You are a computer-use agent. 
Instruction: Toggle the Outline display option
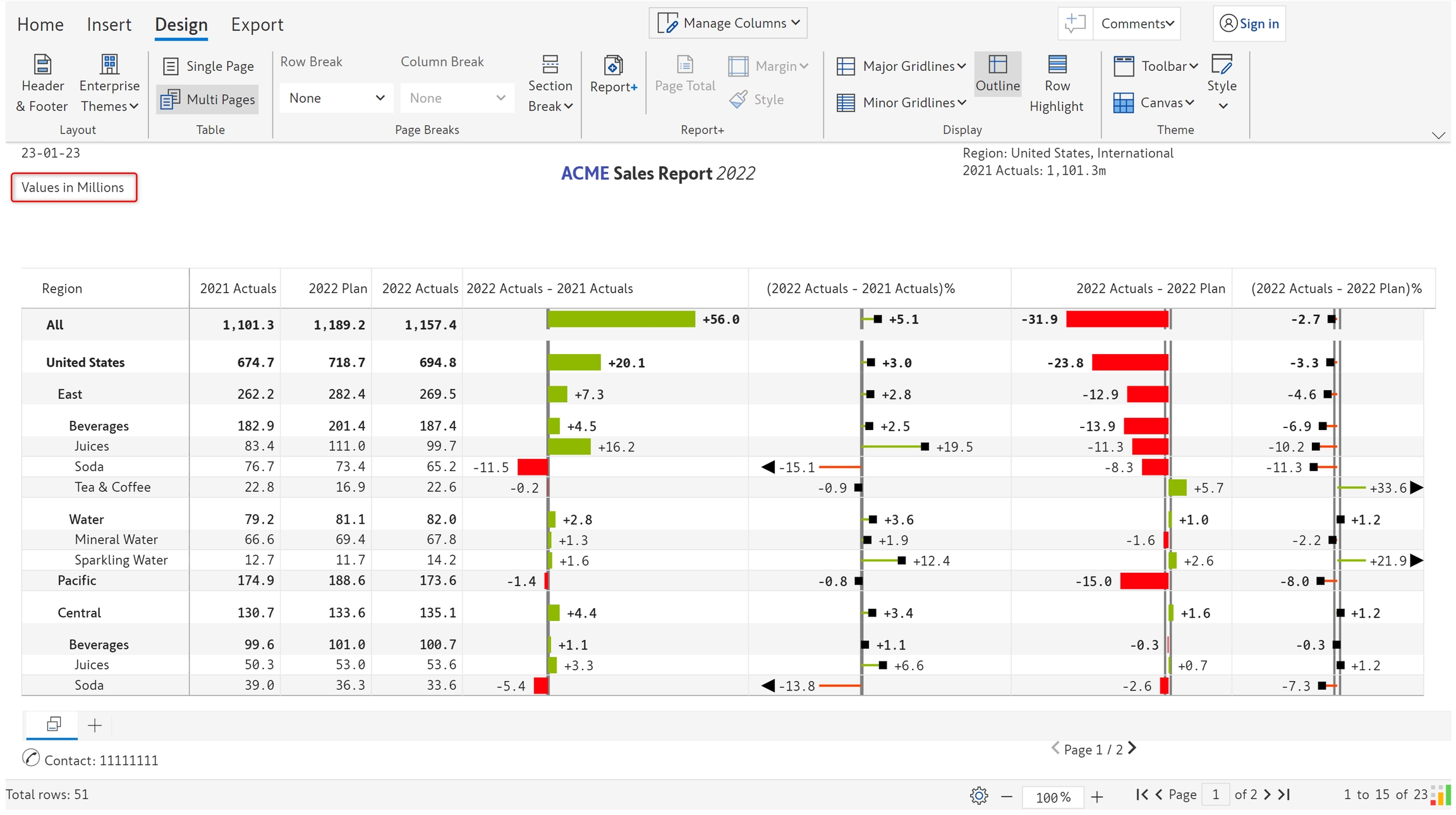click(997, 74)
